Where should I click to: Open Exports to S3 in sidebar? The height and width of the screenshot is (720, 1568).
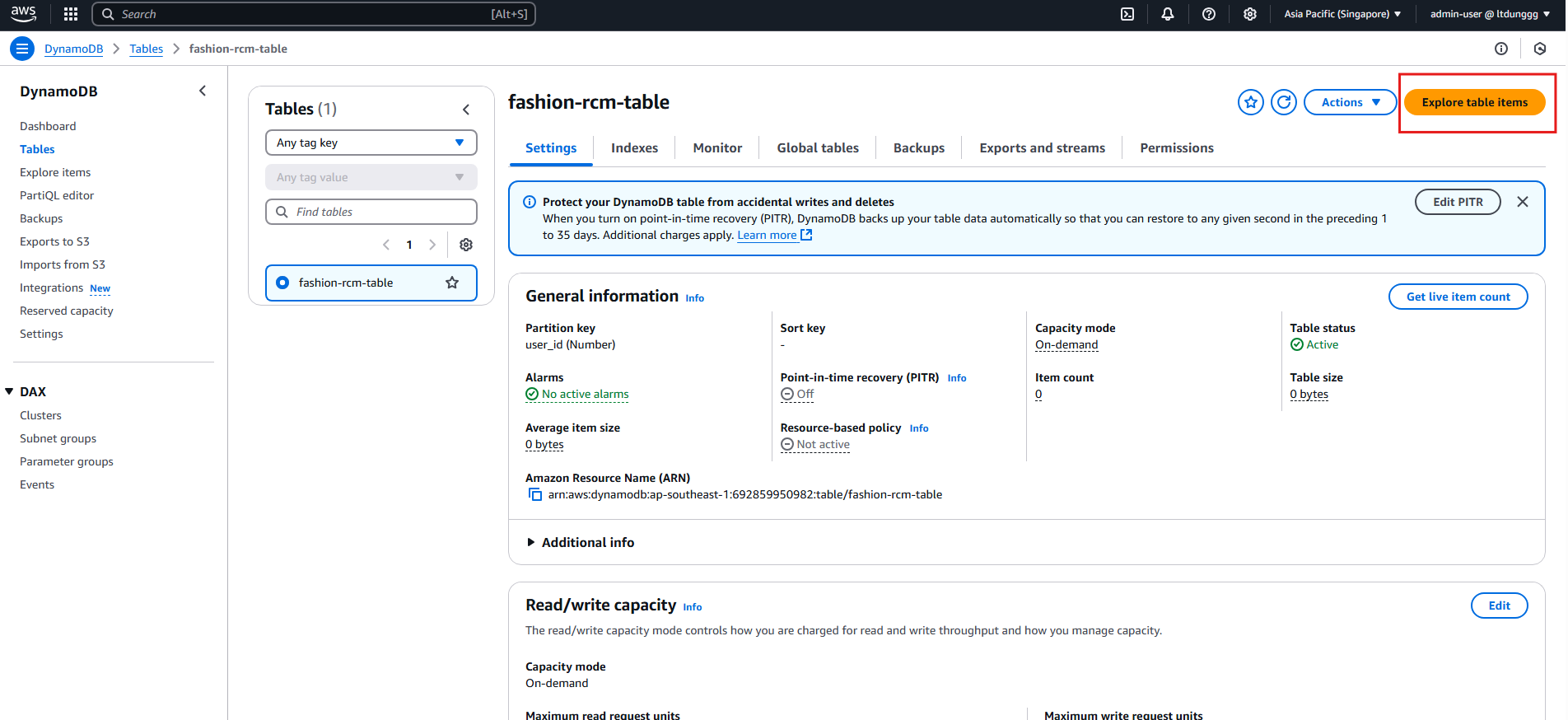click(54, 241)
